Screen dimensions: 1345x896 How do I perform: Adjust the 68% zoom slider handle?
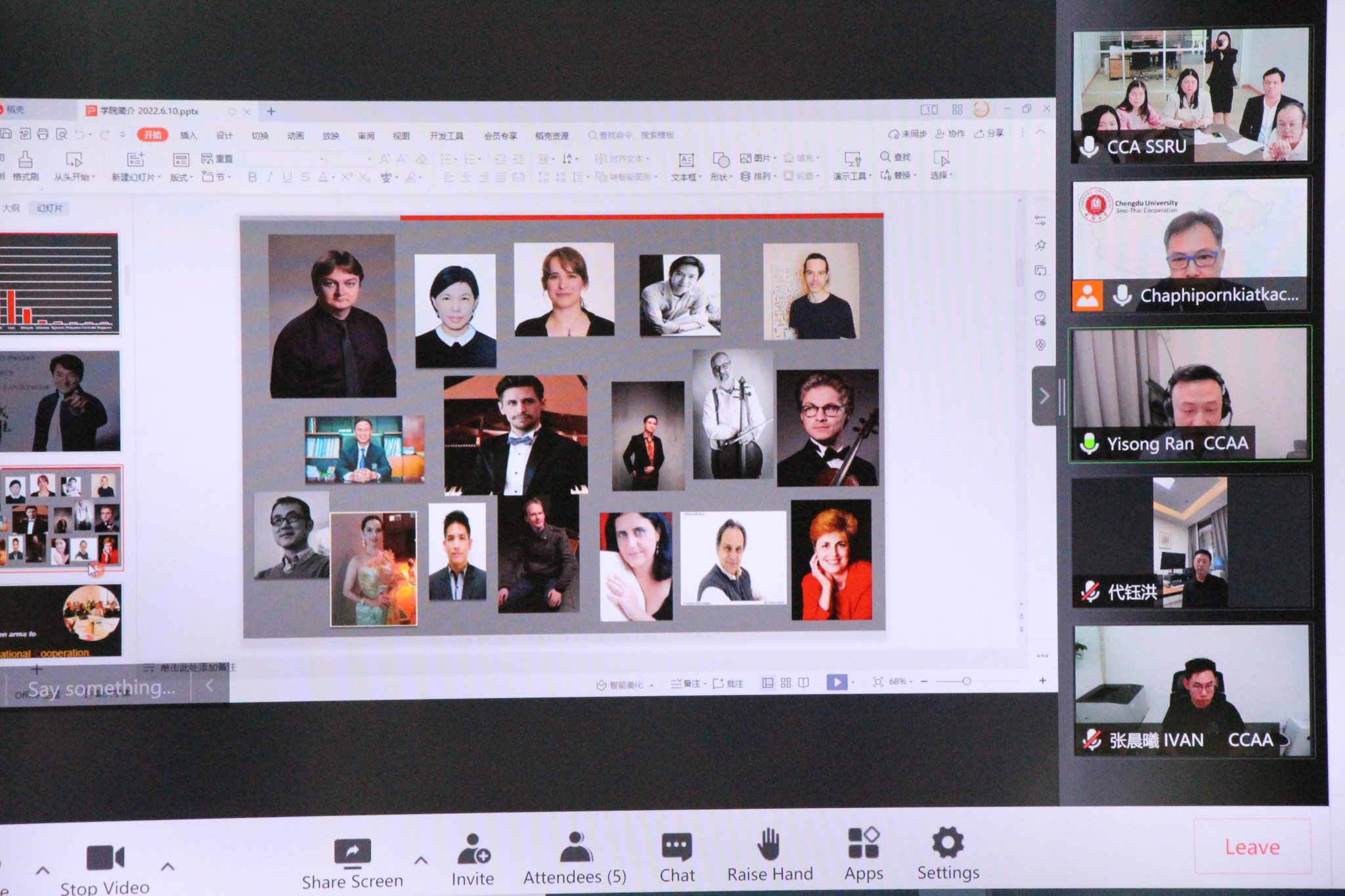point(966,681)
